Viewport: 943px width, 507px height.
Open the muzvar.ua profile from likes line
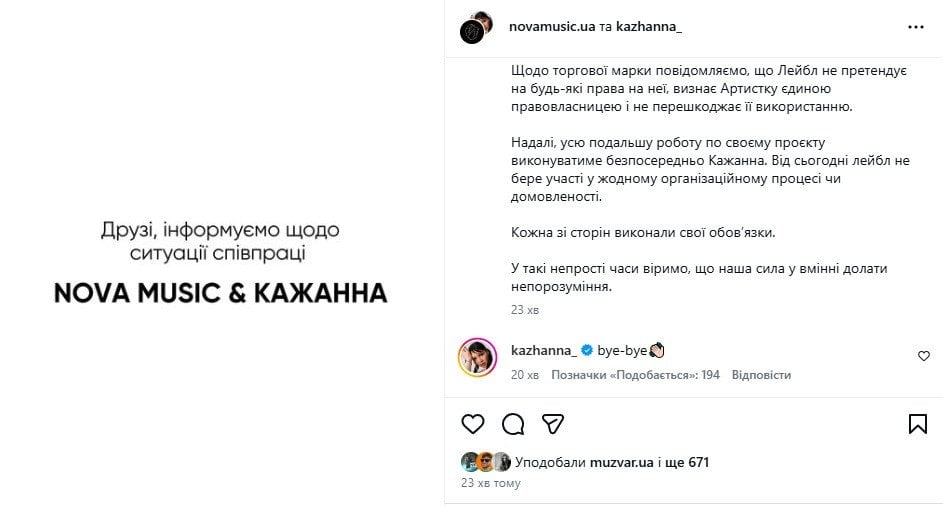(622, 462)
